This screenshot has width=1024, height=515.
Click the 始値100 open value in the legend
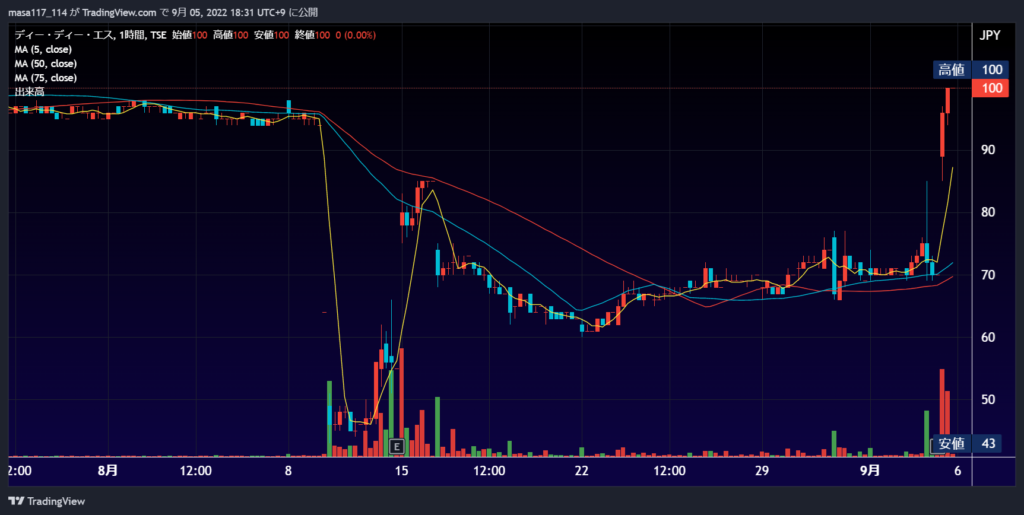[x=189, y=35]
